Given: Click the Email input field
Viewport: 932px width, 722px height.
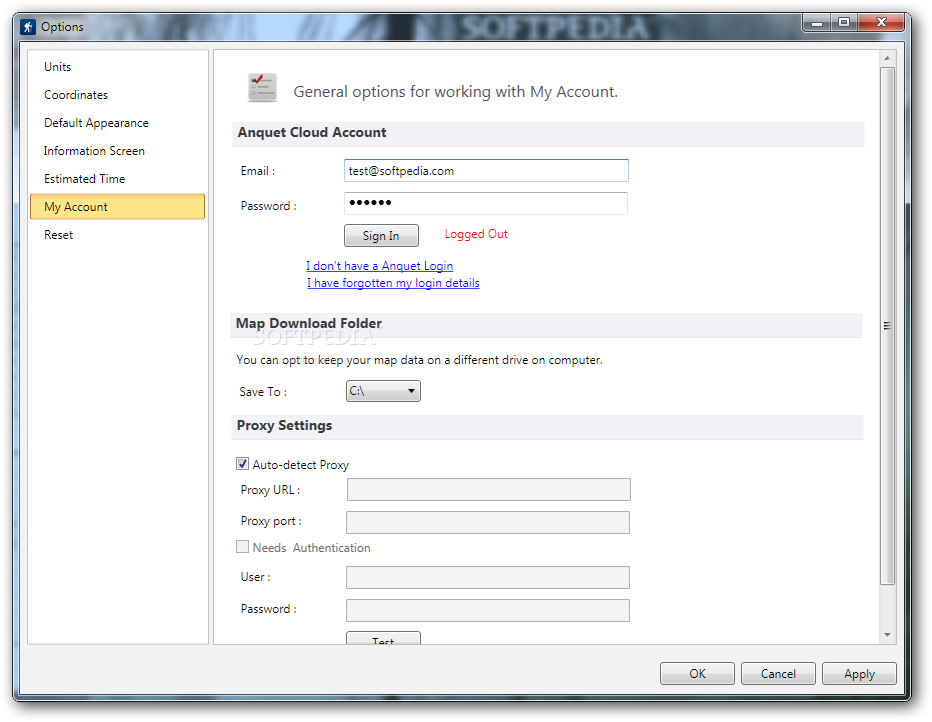Looking at the screenshot, I should (486, 171).
